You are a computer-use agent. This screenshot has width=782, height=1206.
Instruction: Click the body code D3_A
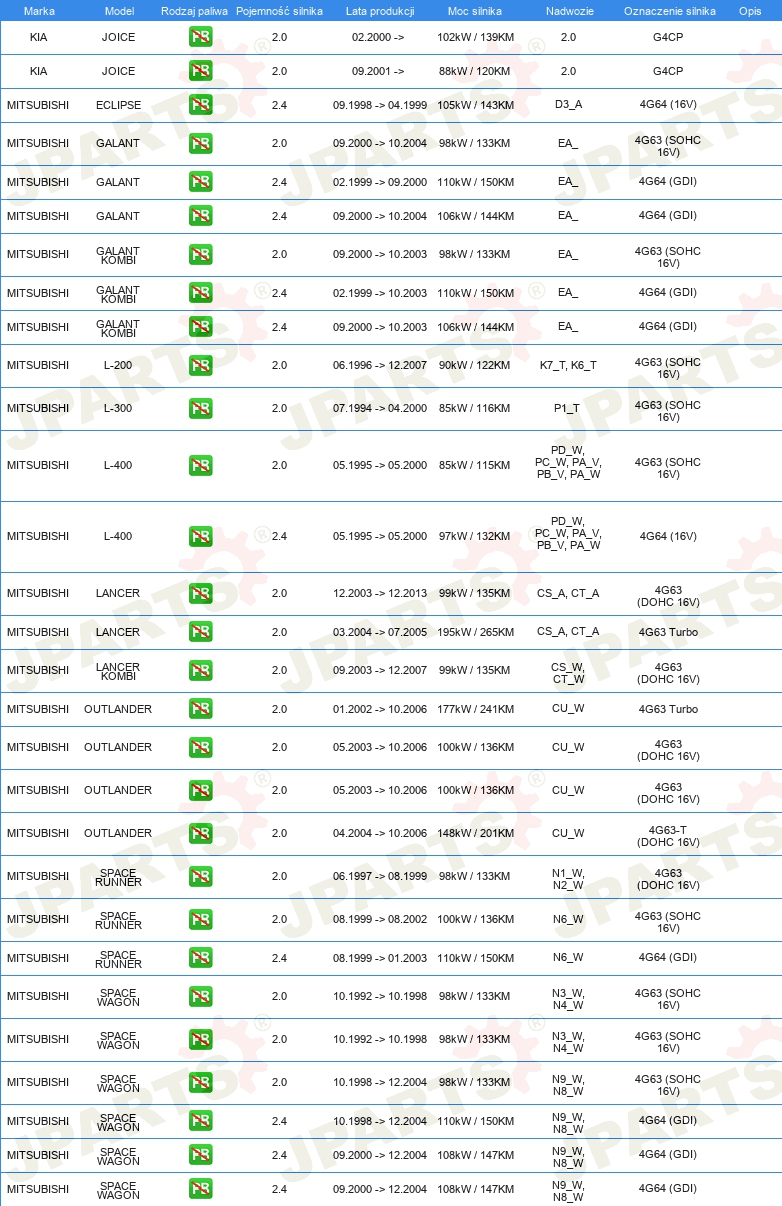(x=568, y=106)
